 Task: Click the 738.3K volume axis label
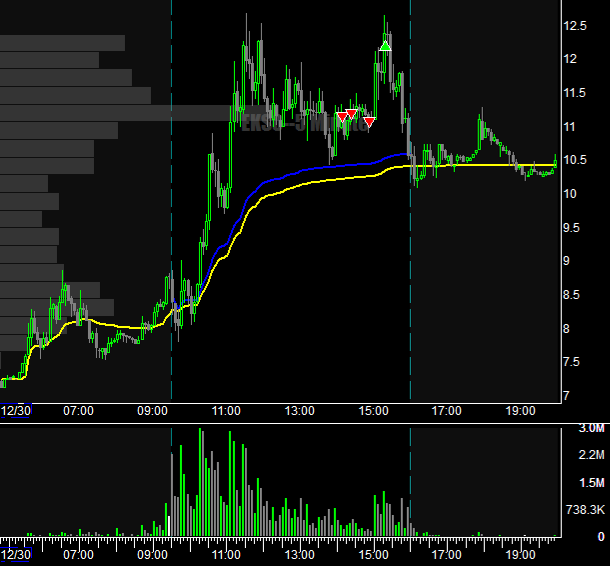tap(585, 510)
